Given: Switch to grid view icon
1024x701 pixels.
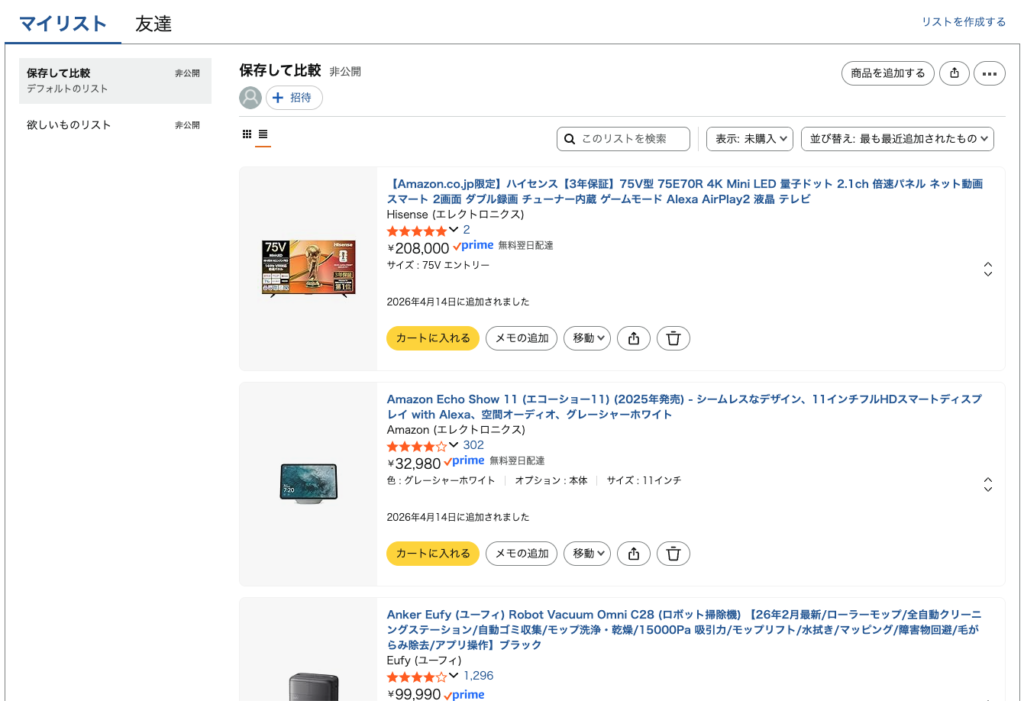Looking at the screenshot, I should coord(247,134).
